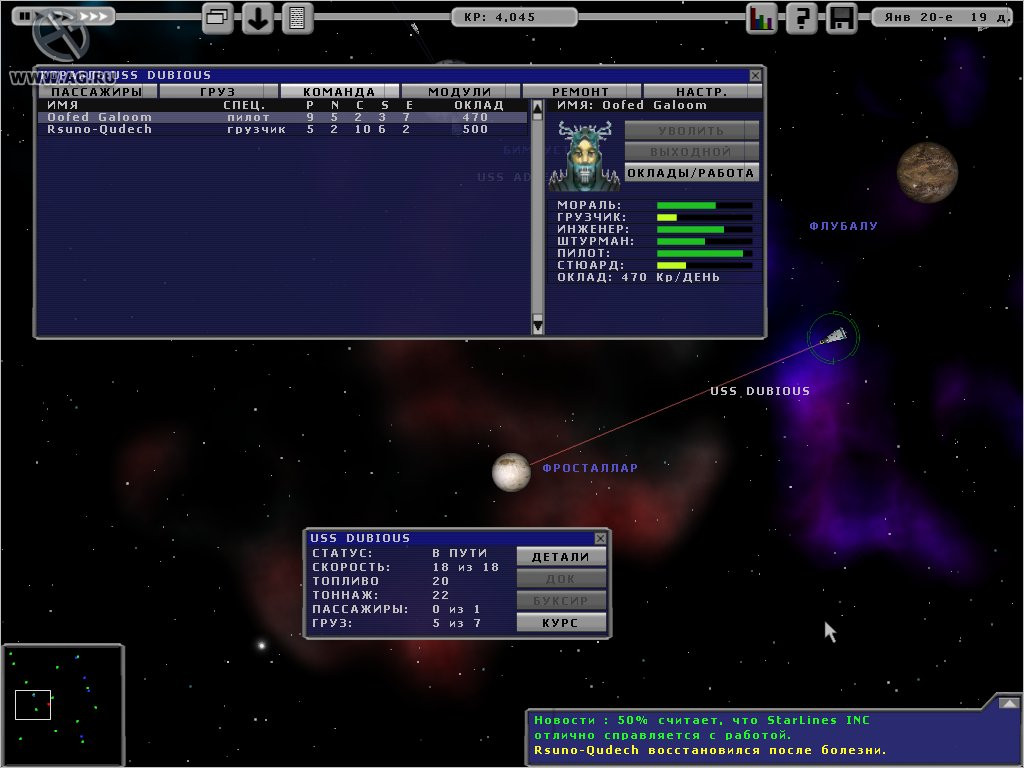
Task: Select the USS Dubious ship on map
Action: coord(833,338)
